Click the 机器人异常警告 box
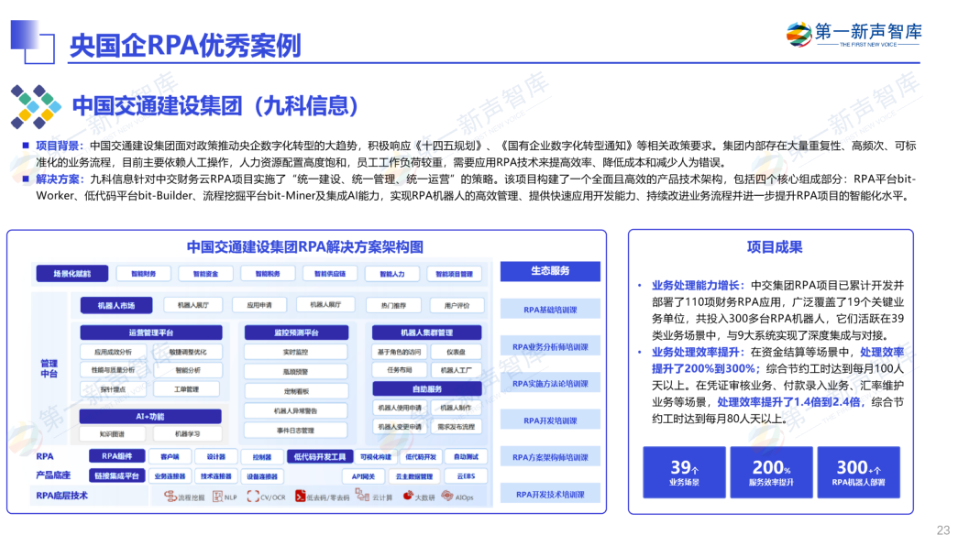Image resolution: width=956 pixels, height=553 pixels. [296, 410]
